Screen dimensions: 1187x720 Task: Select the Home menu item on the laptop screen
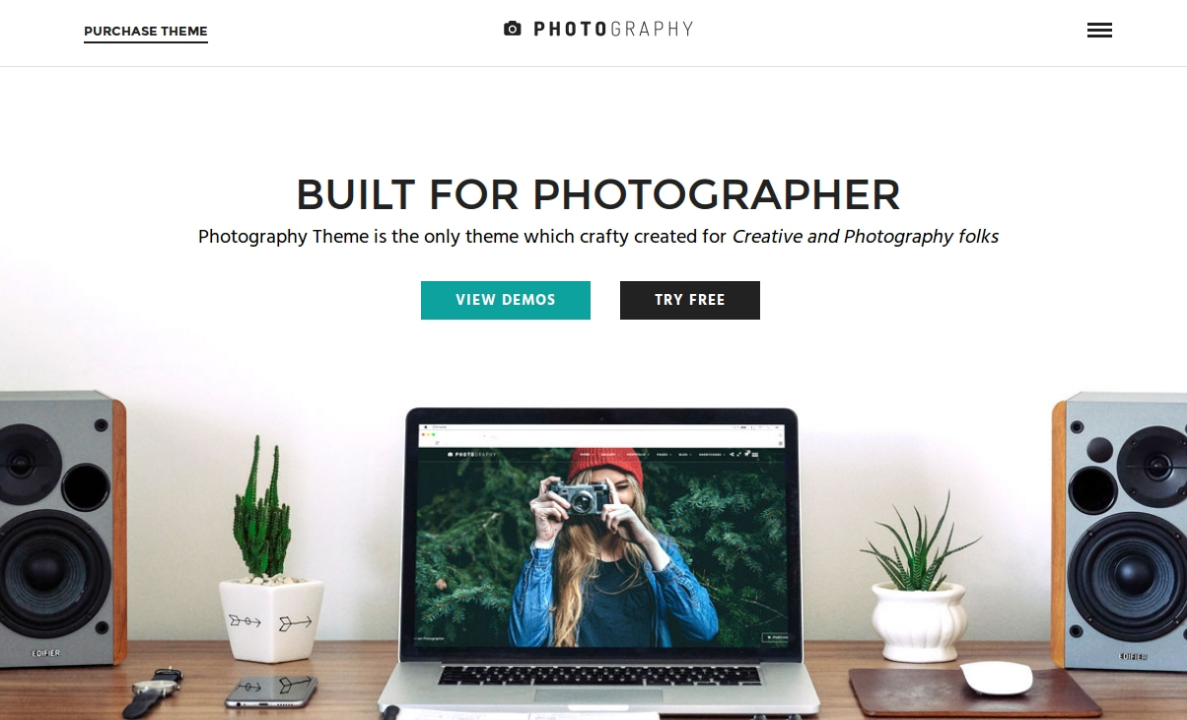[x=585, y=454]
